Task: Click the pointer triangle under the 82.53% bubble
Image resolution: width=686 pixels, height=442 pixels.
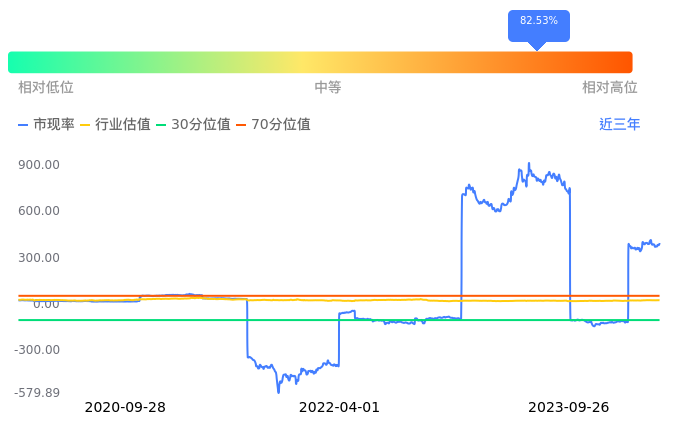Action: pos(537,45)
